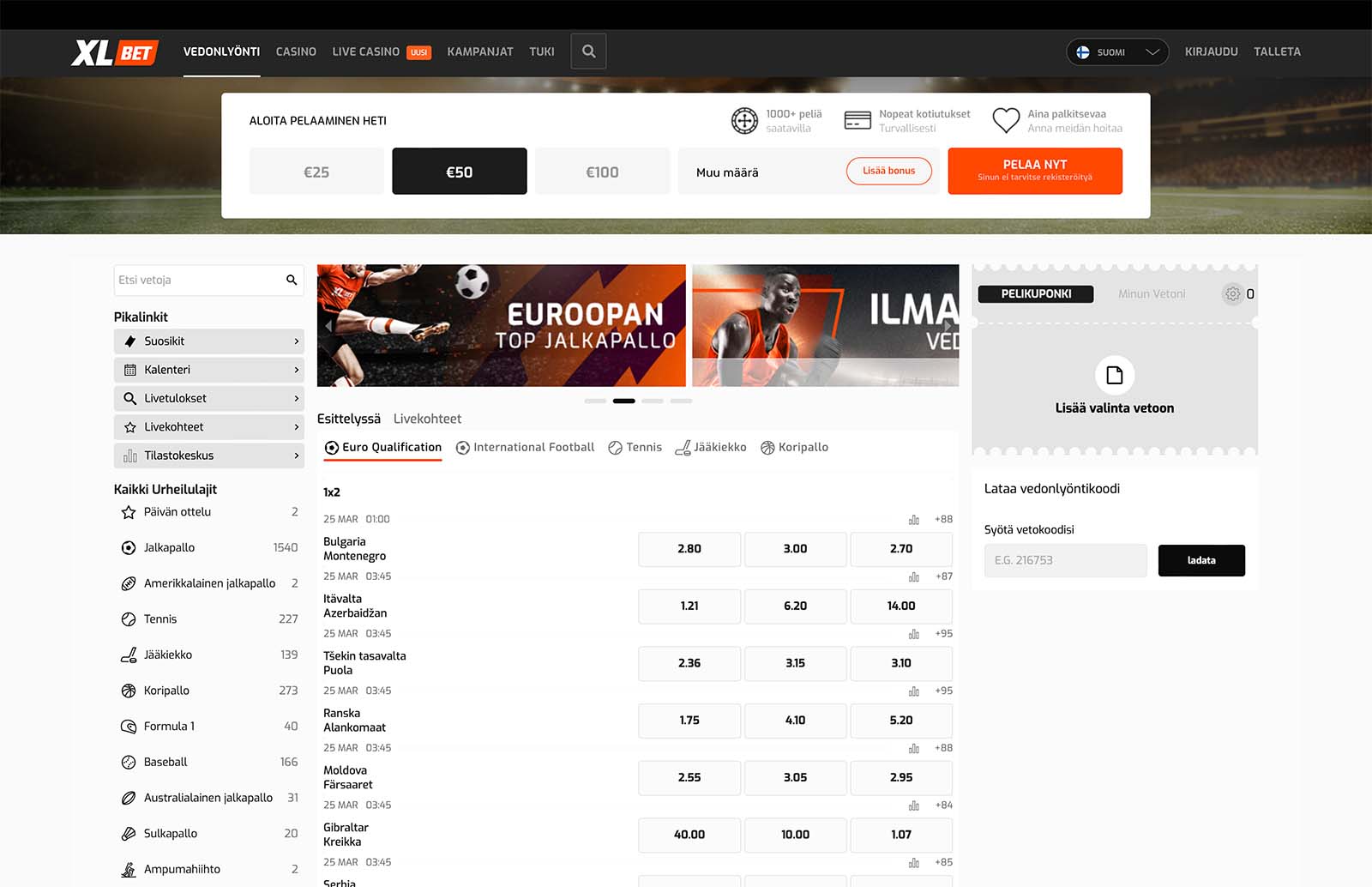Click the search magnifier icon in header

coord(588,51)
